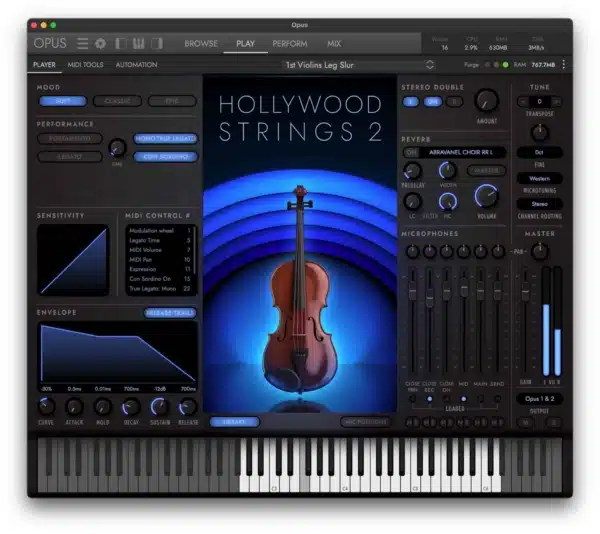Move the Master Gain fader
The width and height of the screenshot is (600, 534).
(x=526, y=290)
